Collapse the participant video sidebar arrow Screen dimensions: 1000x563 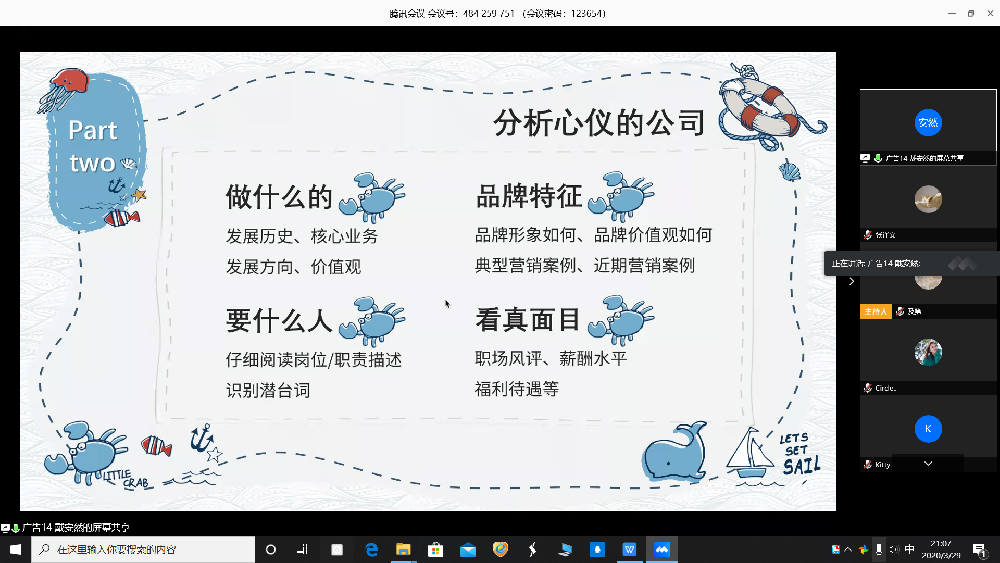pyautogui.click(x=851, y=282)
